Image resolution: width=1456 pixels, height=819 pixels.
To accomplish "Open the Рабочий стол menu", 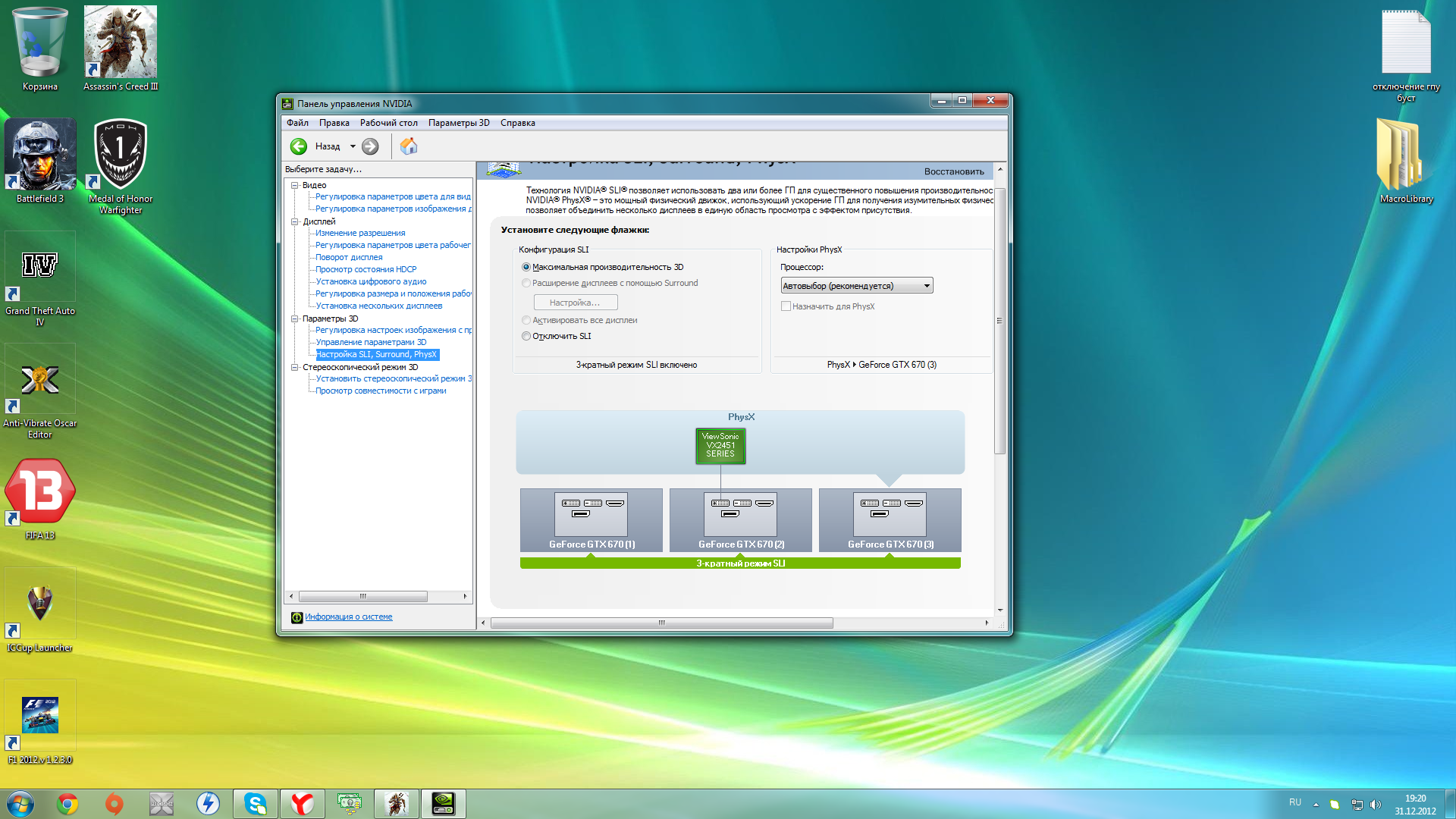I will coord(388,123).
